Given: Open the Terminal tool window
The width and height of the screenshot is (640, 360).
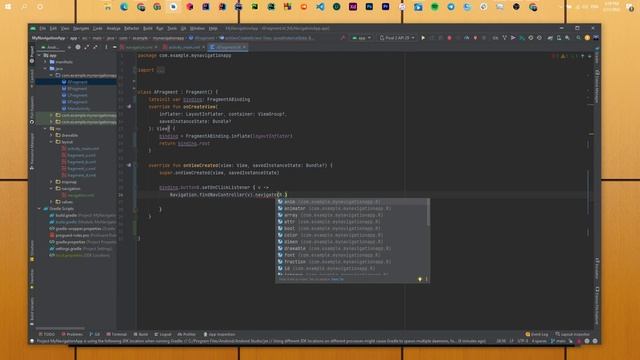Looking at the screenshot, I should pyautogui.click(x=117, y=334).
